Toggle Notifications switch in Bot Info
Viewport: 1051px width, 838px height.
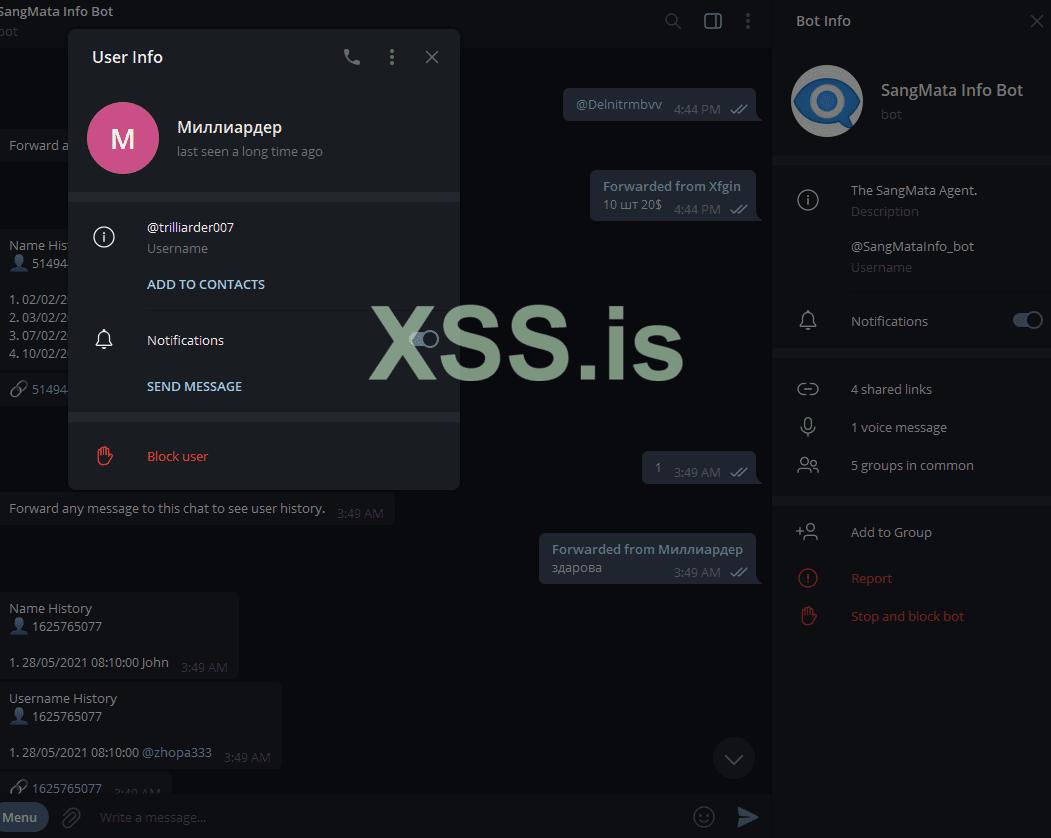[1028, 320]
